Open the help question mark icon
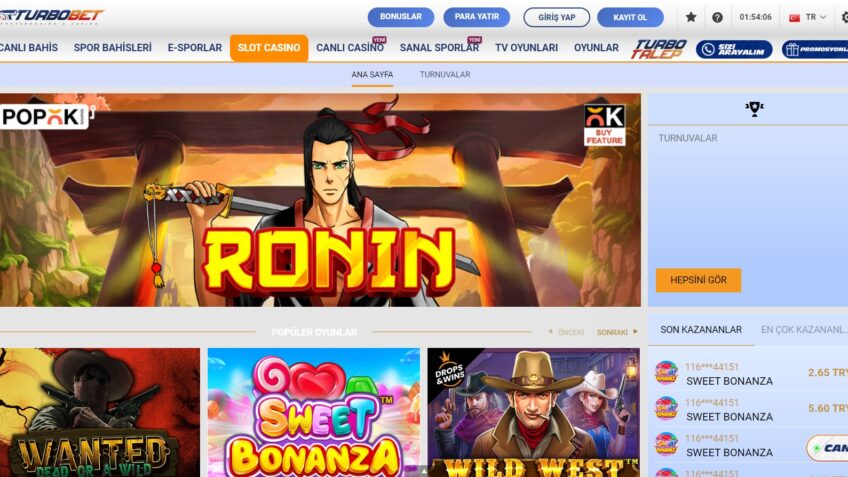This screenshot has width=848, height=477. [x=717, y=17]
